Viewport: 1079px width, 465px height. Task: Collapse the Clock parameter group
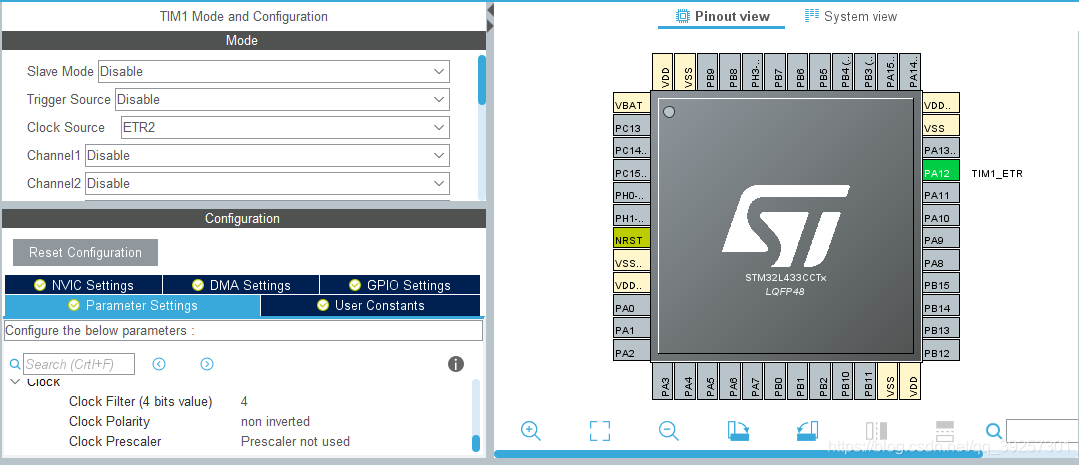coord(15,382)
